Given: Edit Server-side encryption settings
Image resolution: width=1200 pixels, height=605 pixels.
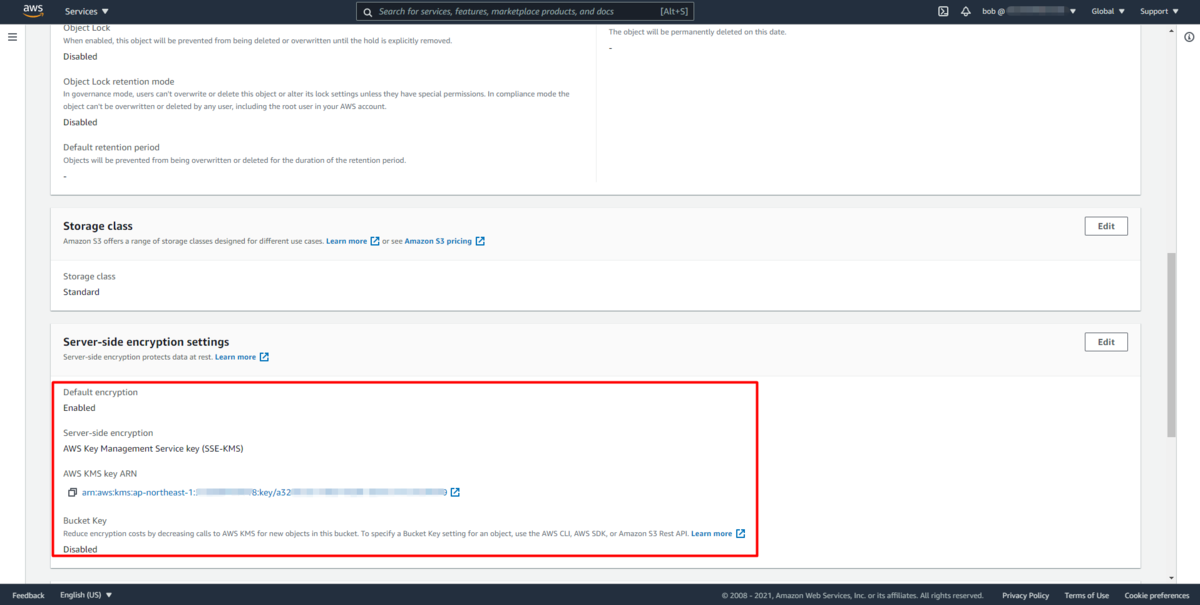Looking at the screenshot, I should pyautogui.click(x=1106, y=342).
